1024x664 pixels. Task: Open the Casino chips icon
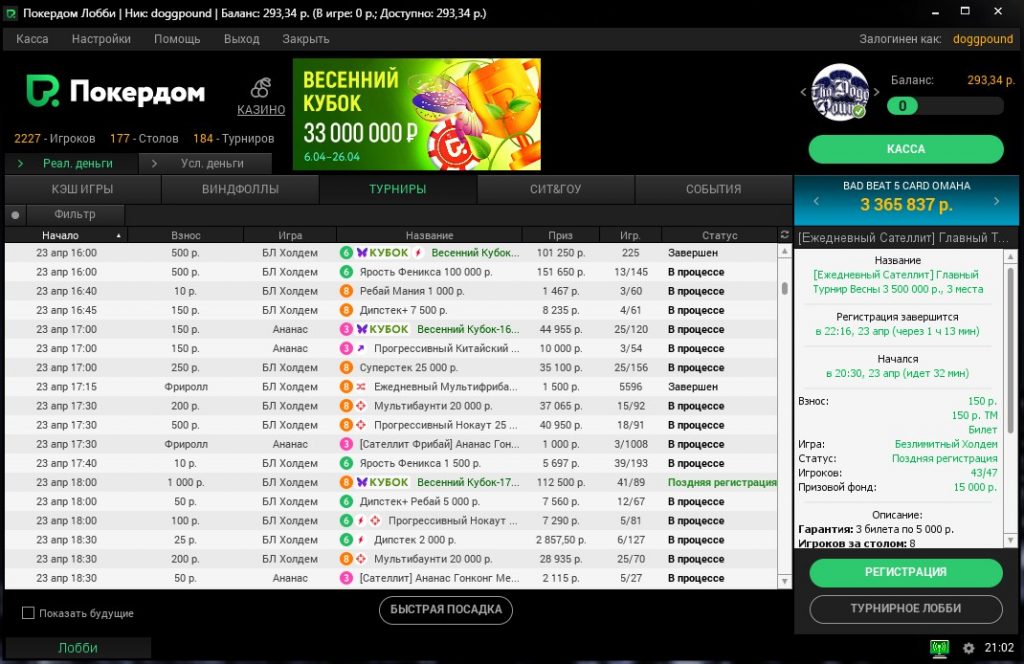261,88
